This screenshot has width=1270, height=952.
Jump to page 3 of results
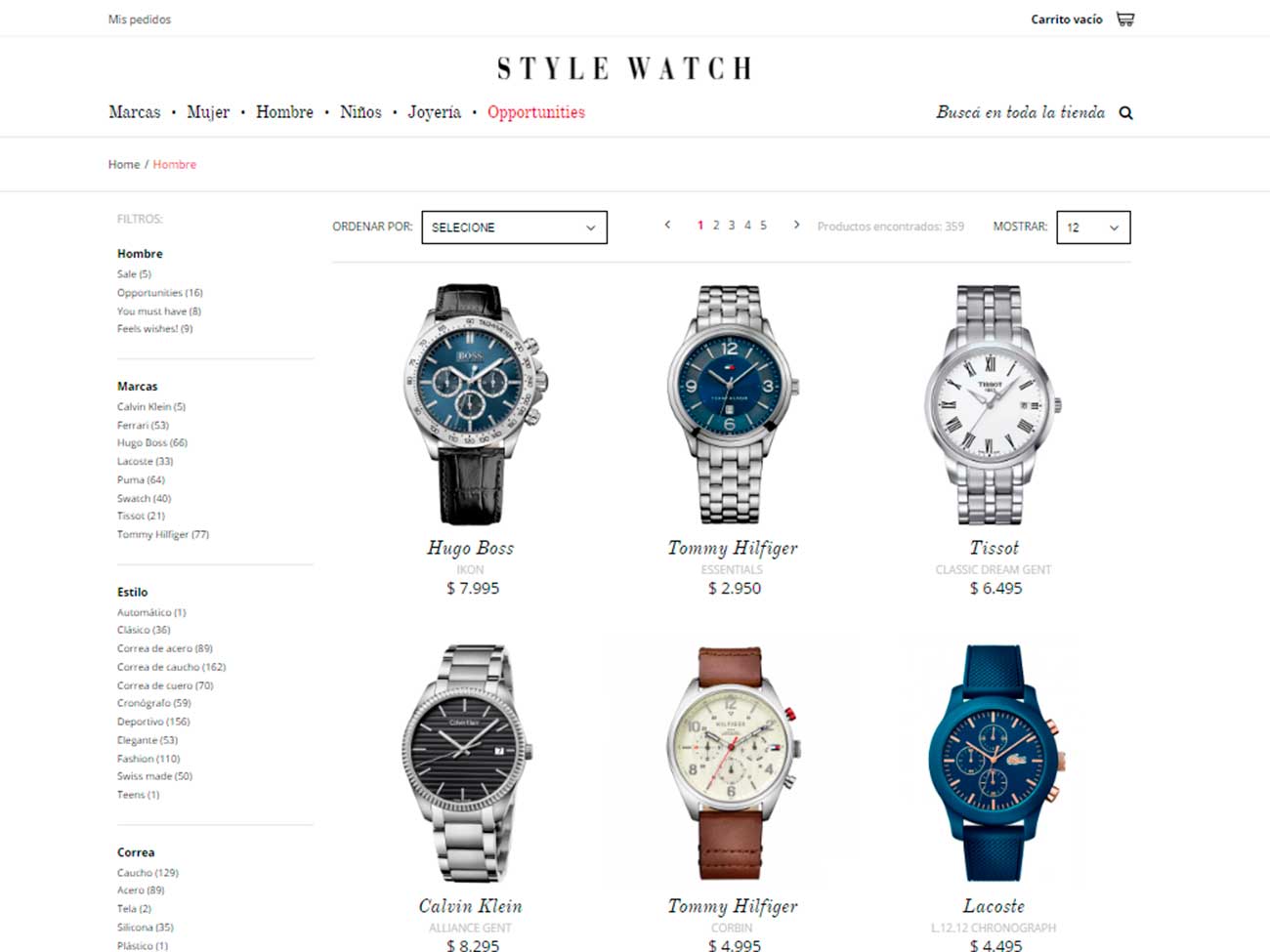tap(732, 225)
